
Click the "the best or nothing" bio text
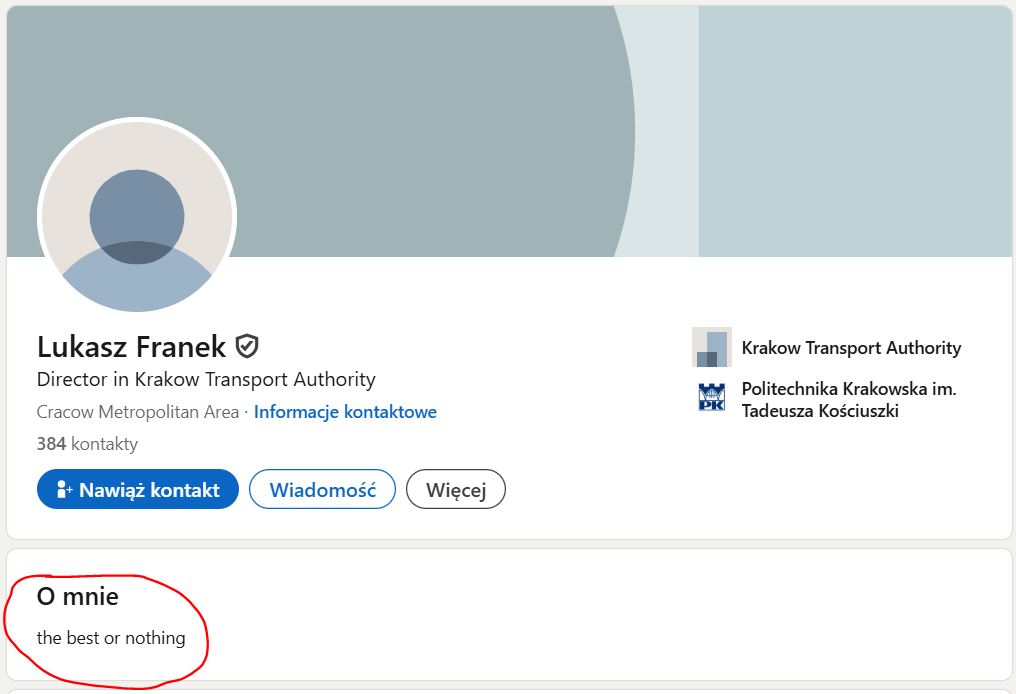point(111,638)
